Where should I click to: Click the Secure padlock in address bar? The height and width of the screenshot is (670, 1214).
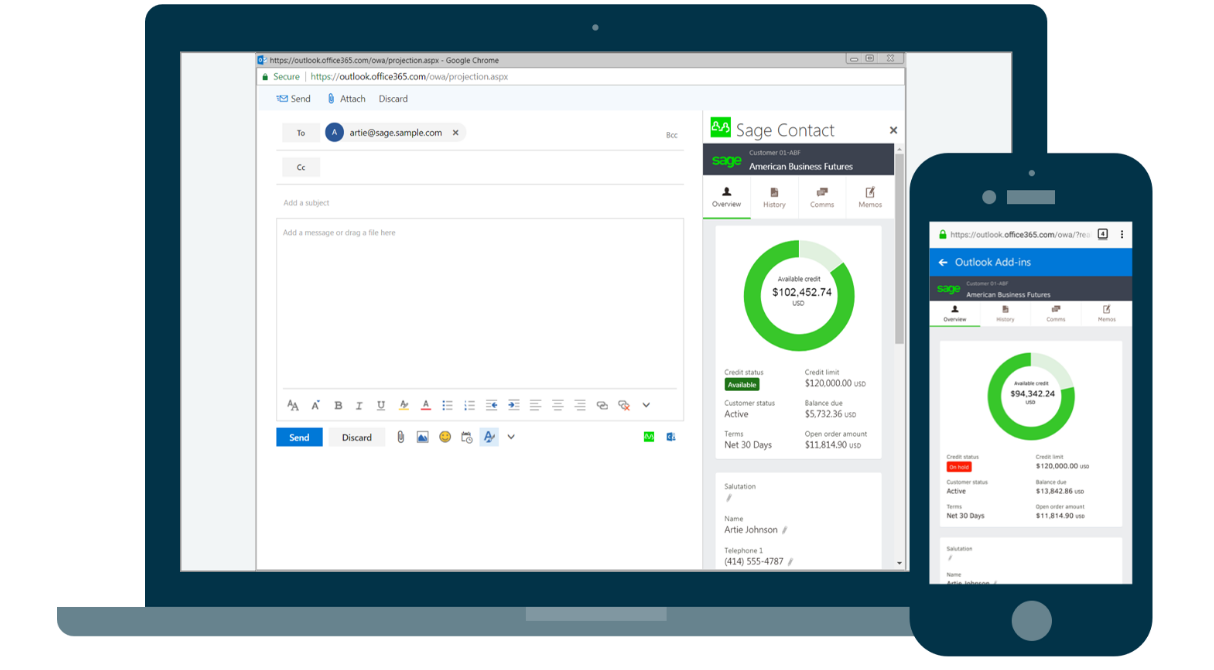click(266, 76)
